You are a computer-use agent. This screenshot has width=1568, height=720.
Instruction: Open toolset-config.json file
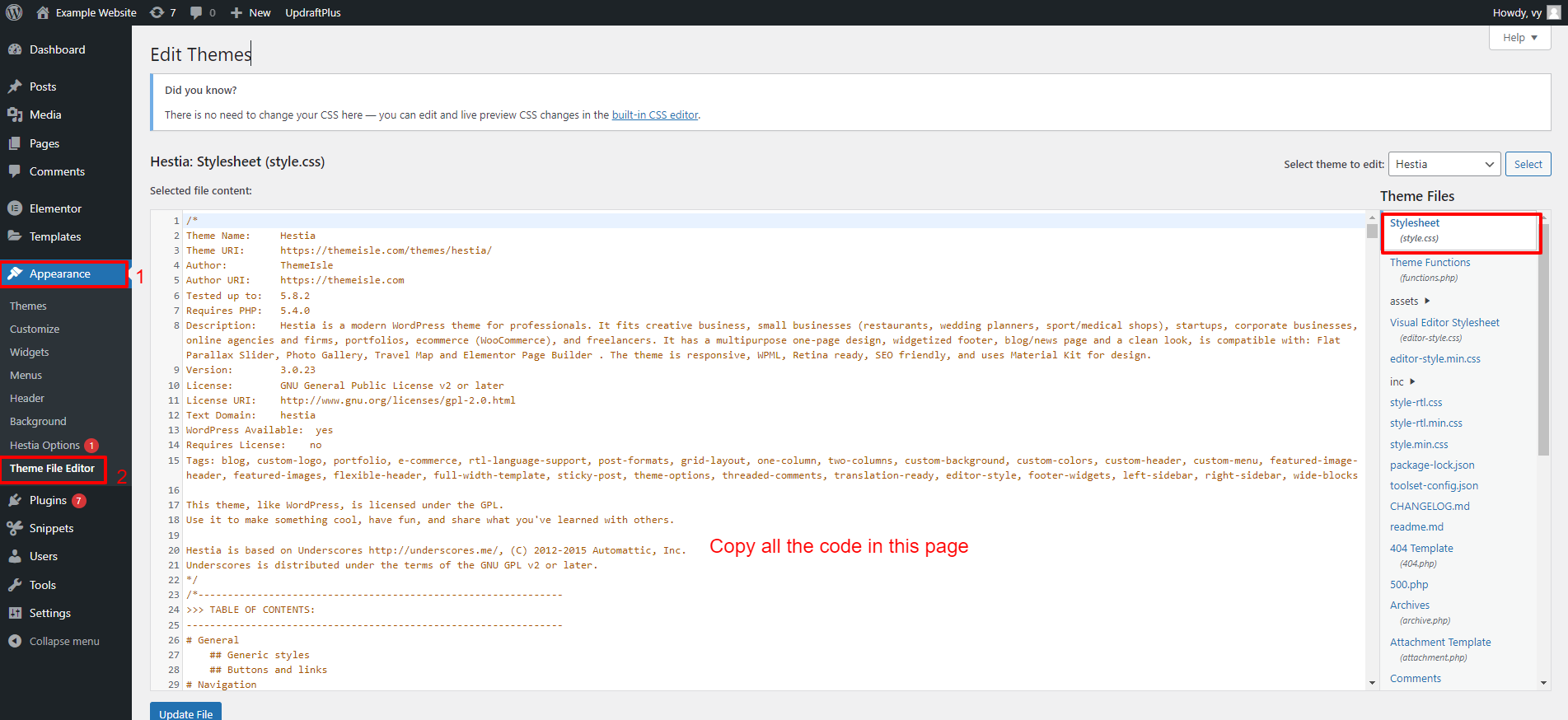[x=1434, y=485]
